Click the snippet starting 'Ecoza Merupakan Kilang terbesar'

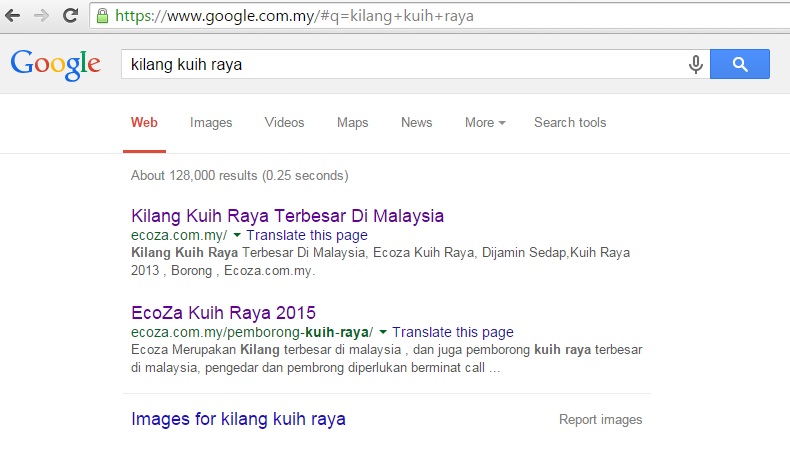tap(386, 359)
